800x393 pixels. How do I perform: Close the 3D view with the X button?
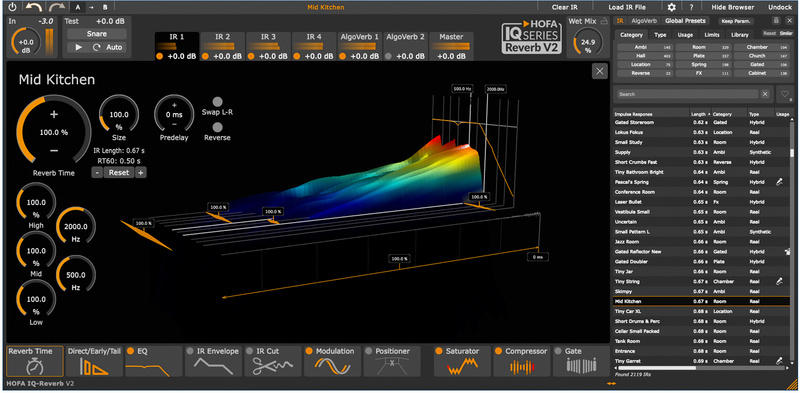pyautogui.click(x=600, y=71)
